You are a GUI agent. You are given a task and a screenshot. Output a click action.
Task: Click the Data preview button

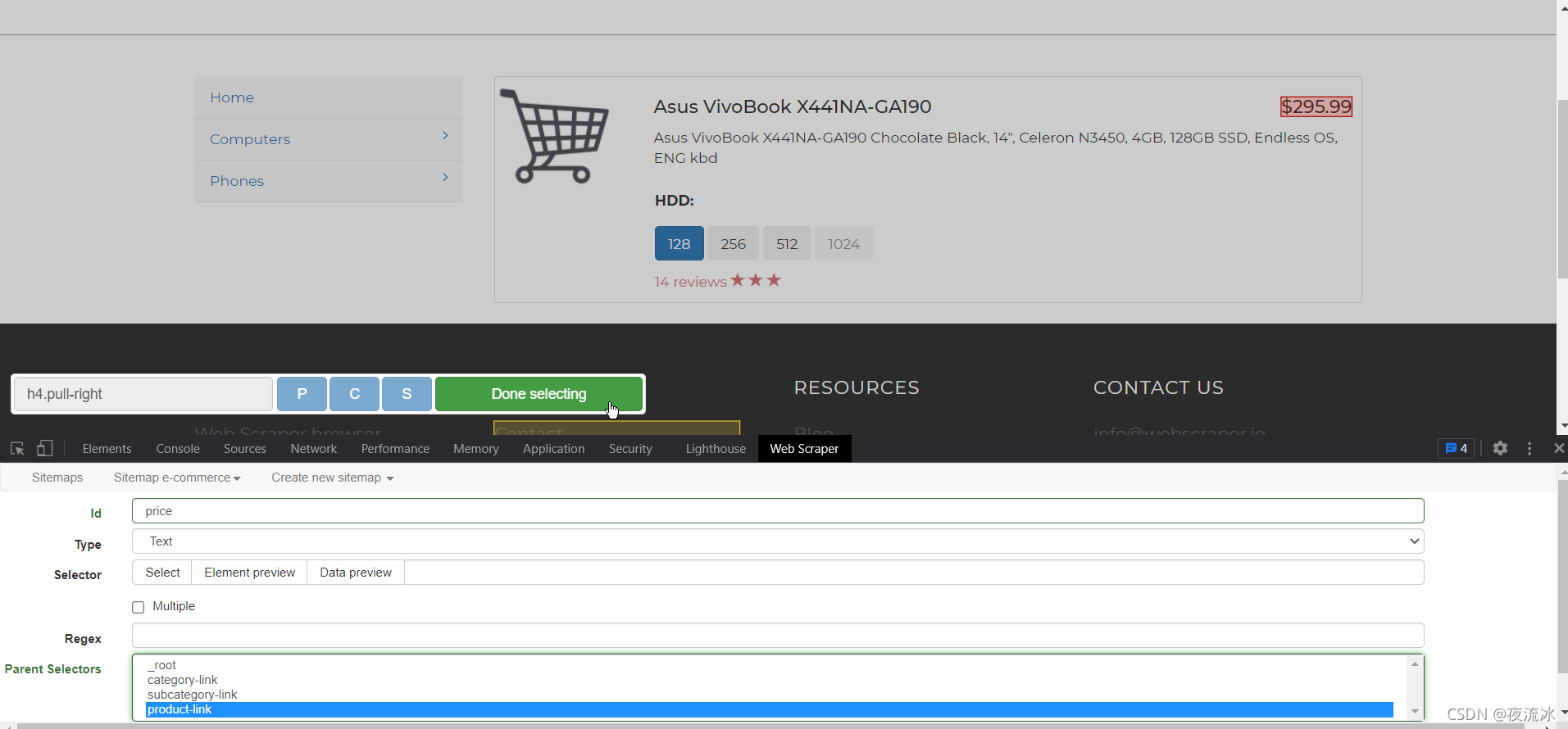coord(356,573)
